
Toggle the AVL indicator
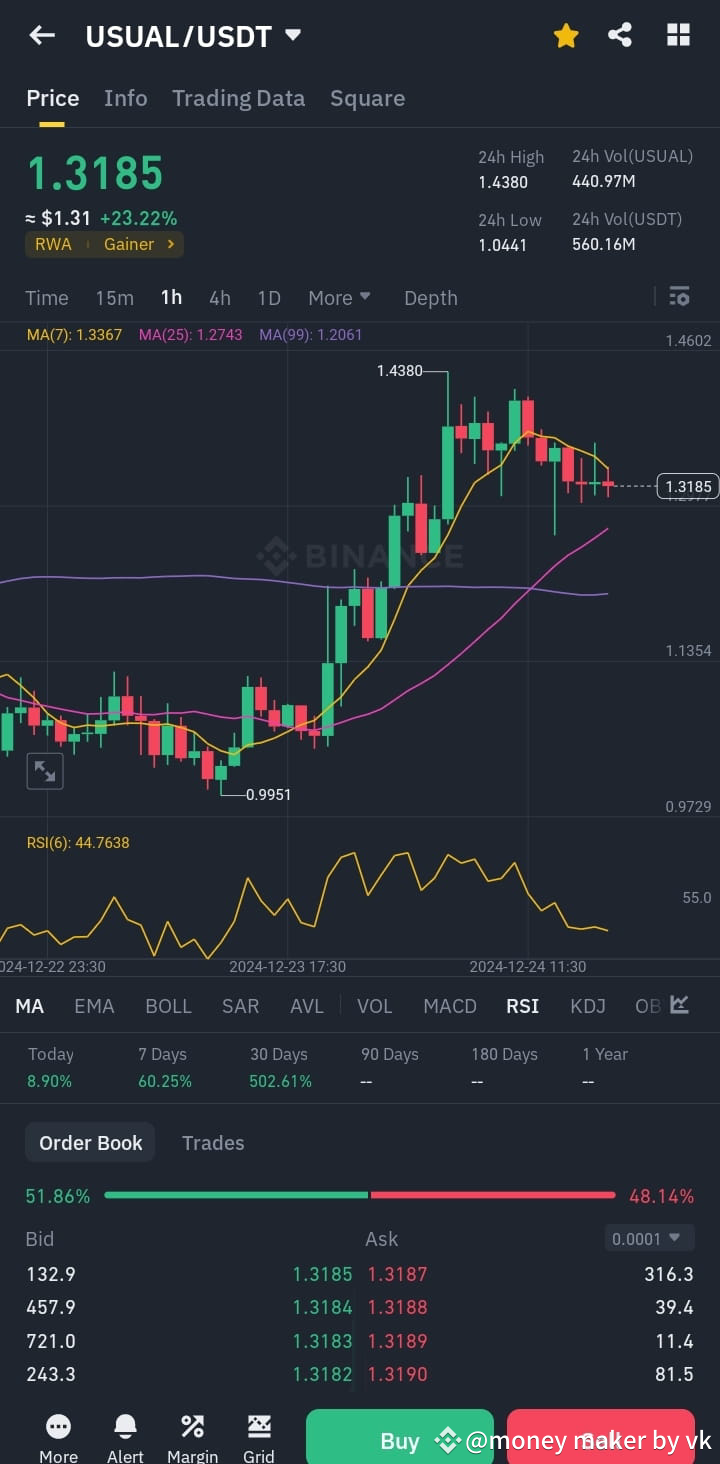click(307, 1006)
